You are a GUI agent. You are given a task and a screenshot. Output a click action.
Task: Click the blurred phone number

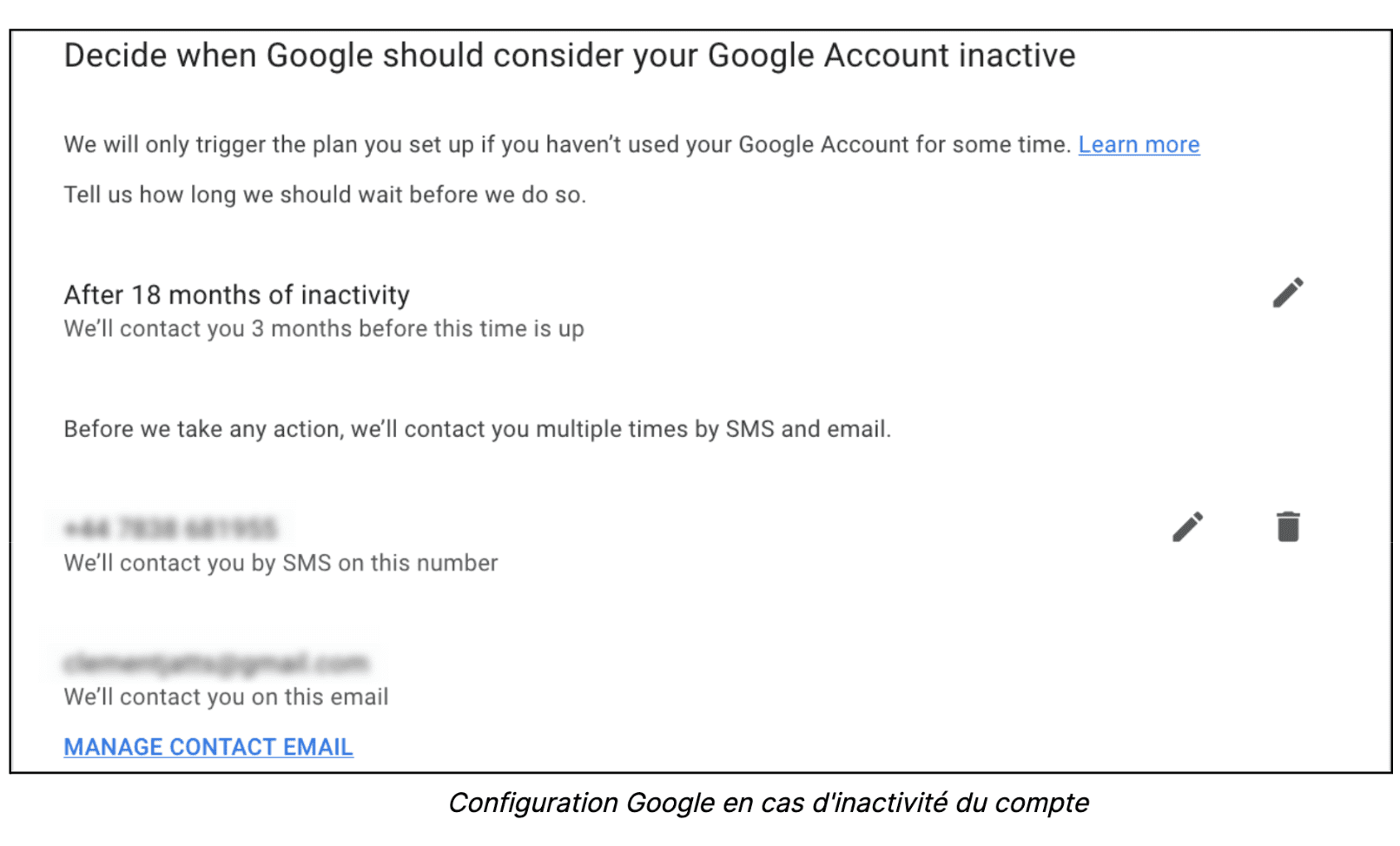point(170,528)
